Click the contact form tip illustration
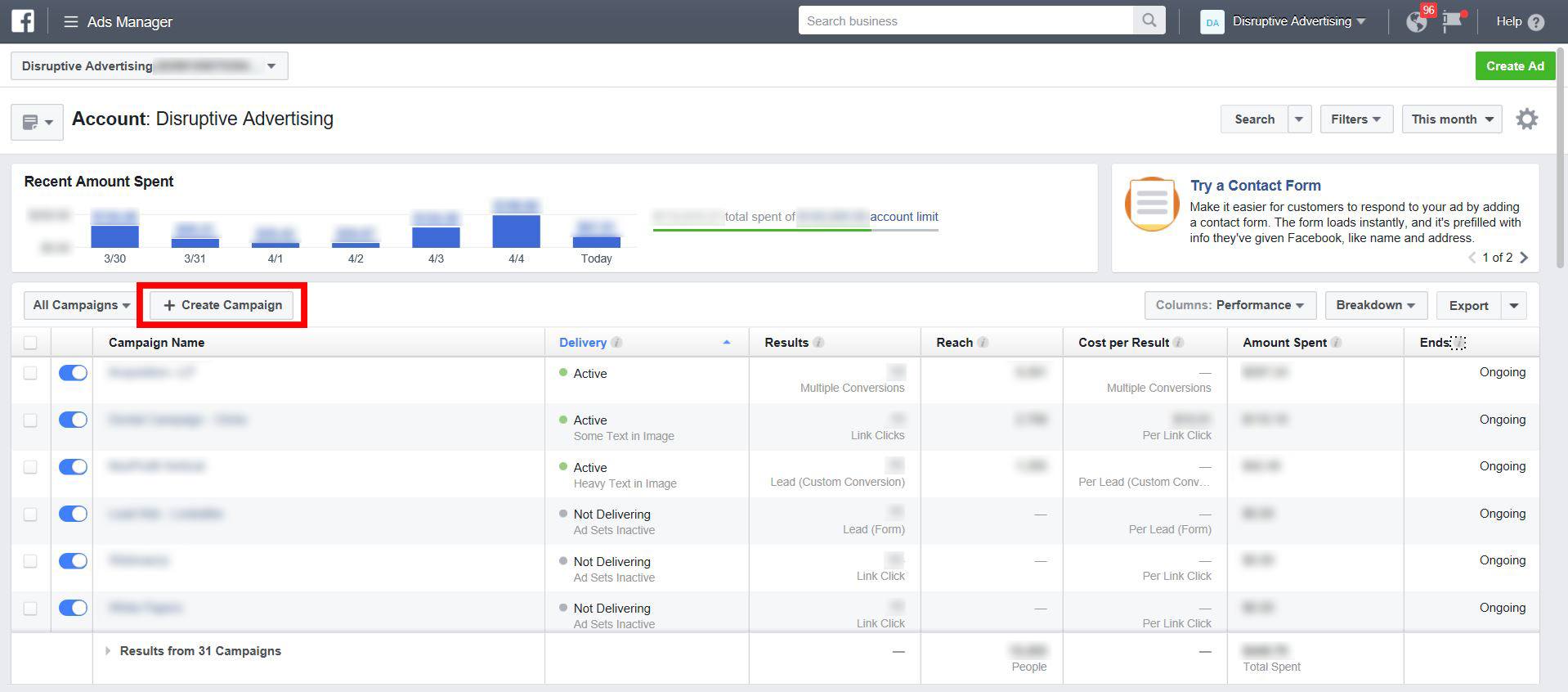The height and width of the screenshot is (692, 1568). coord(1152,204)
